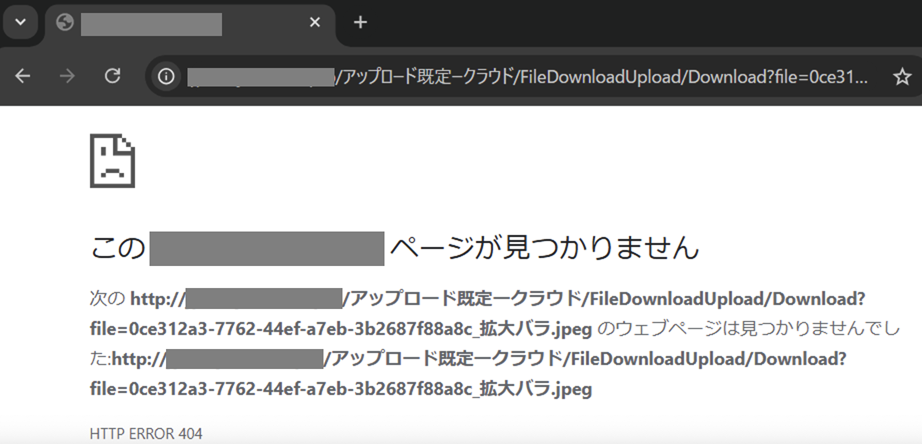Click the globe favicon on the tab

(66, 22)
